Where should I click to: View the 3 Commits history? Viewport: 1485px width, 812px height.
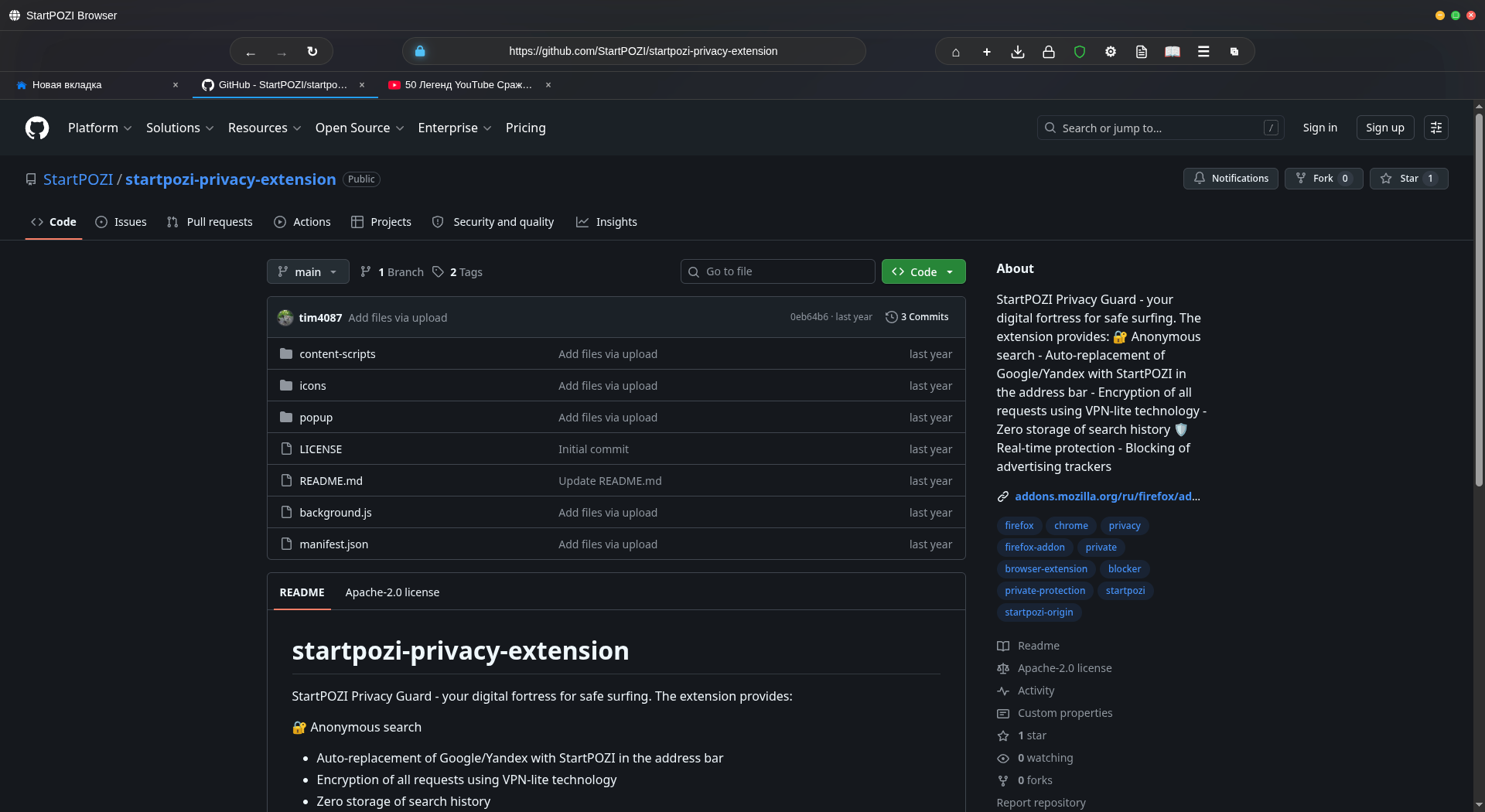[917, 317]
